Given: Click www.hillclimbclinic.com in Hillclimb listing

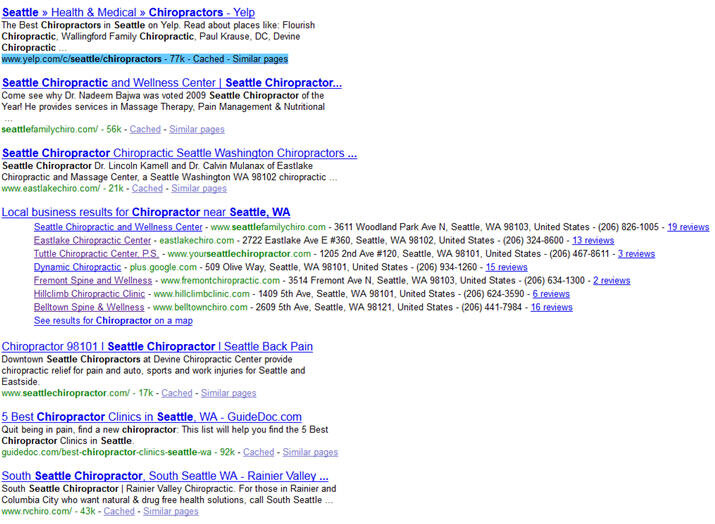Looking at the screenshot, I should coord(202,294).
